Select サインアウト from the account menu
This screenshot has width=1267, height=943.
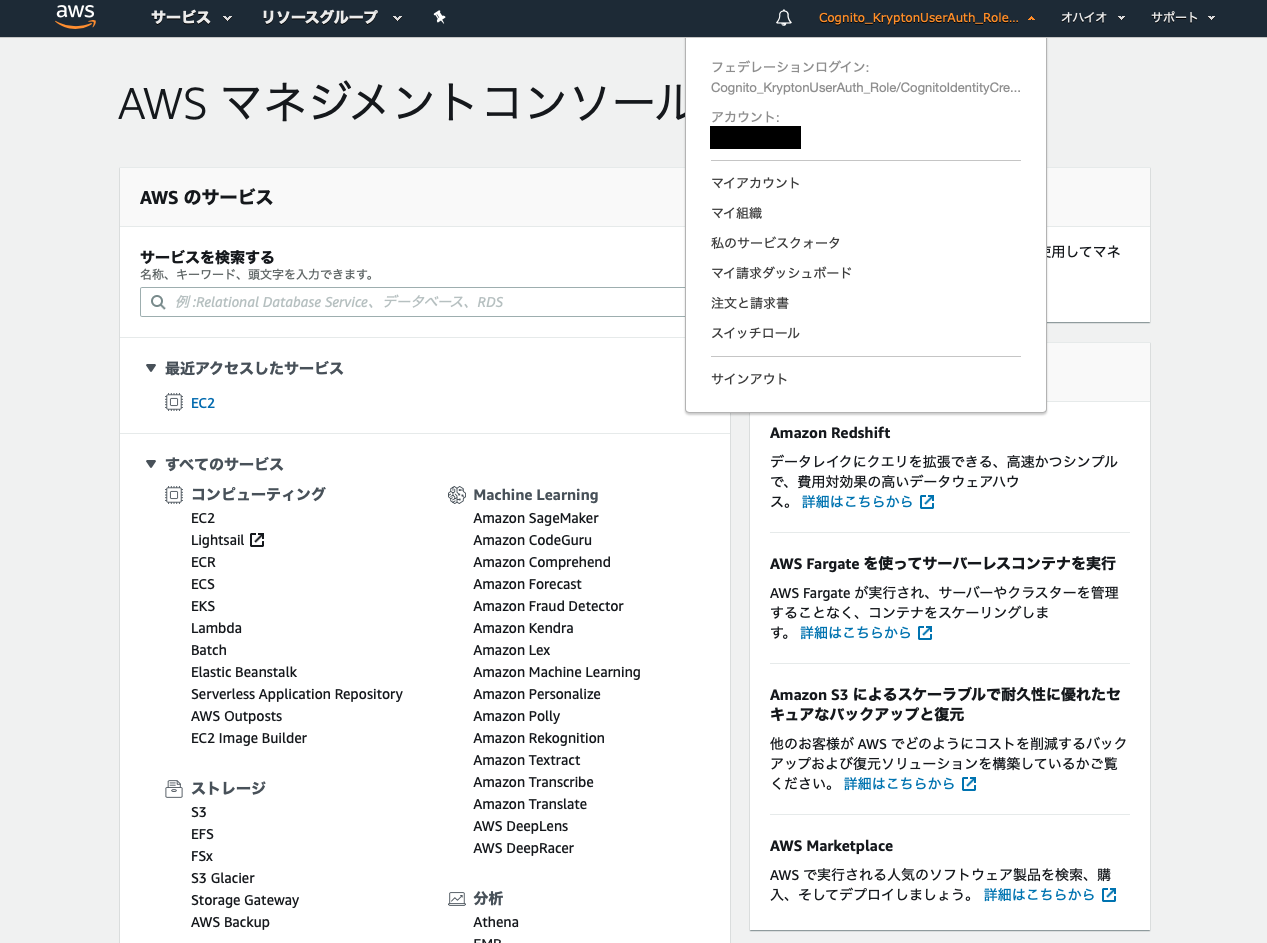[747, 378]
